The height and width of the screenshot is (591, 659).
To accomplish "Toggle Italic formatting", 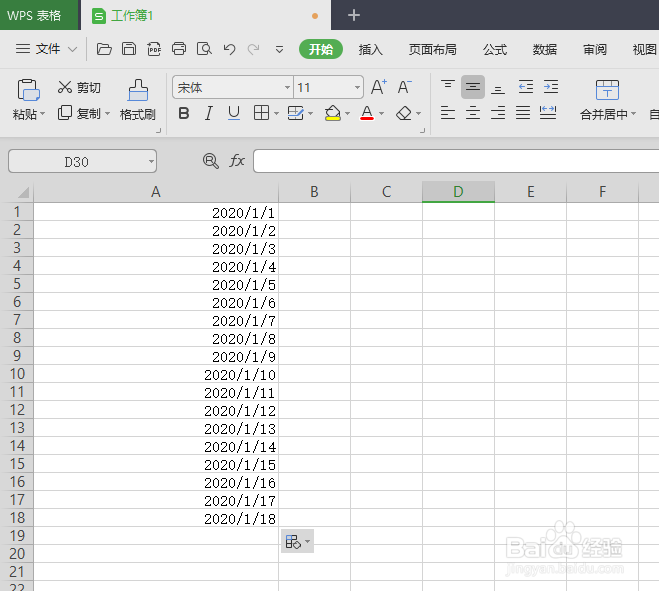I will (208, 113).
